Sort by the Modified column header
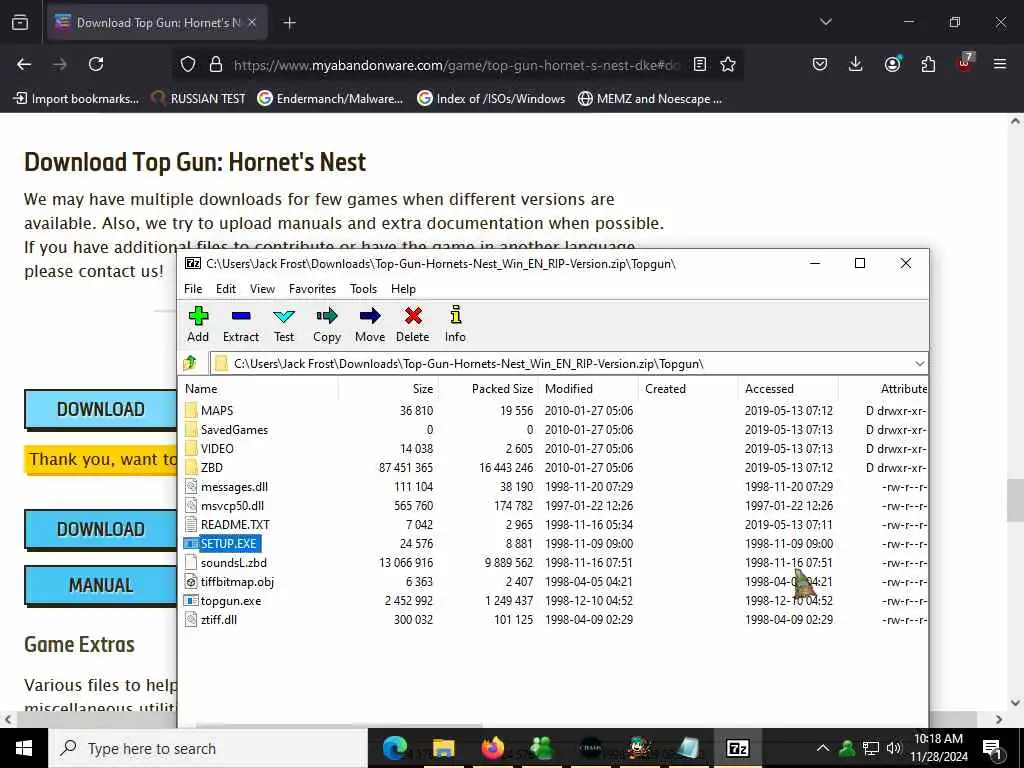This screenshot has height=768, width=1024. 588,389
